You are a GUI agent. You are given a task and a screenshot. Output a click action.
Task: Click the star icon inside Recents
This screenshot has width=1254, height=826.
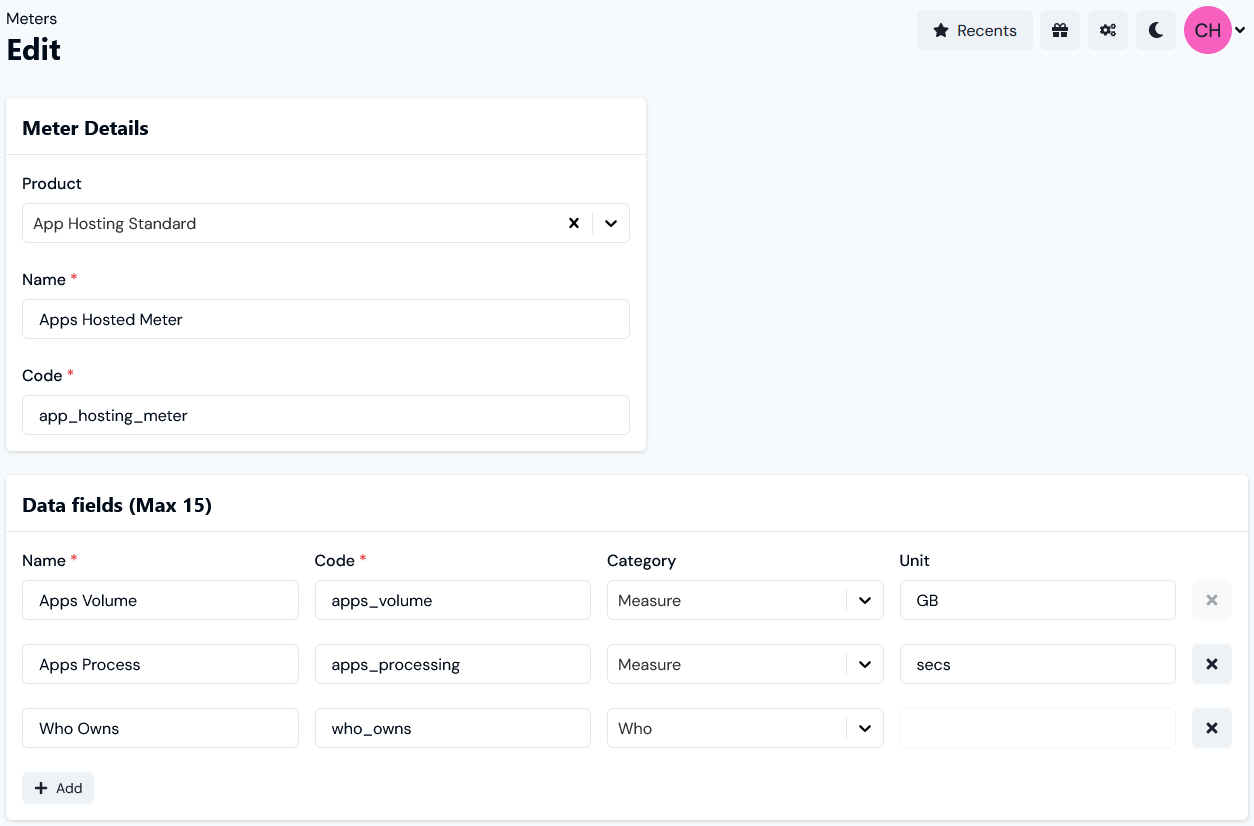click(941, 30)
